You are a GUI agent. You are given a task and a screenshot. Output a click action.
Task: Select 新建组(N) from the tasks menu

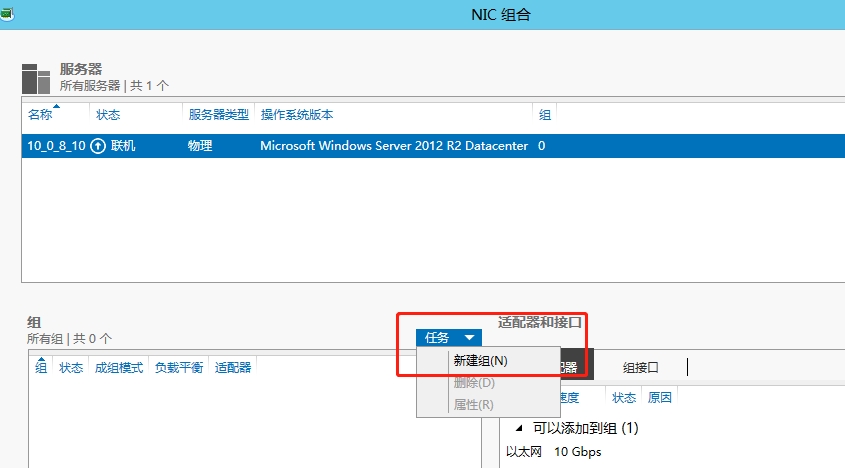(x=480, y=361)
